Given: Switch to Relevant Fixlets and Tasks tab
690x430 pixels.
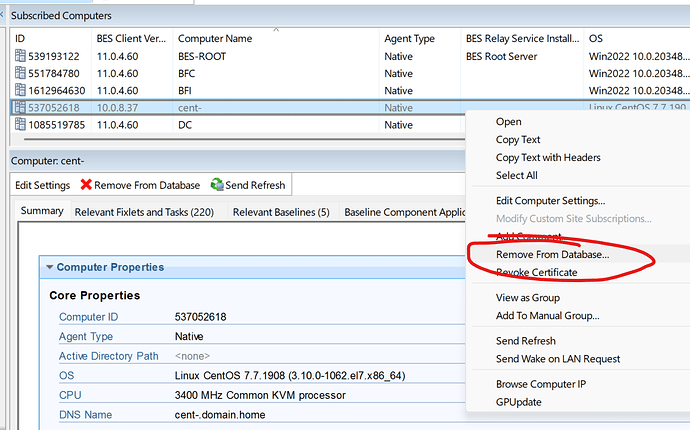Looking at the screenshot, I should click(x=144, y=212).
